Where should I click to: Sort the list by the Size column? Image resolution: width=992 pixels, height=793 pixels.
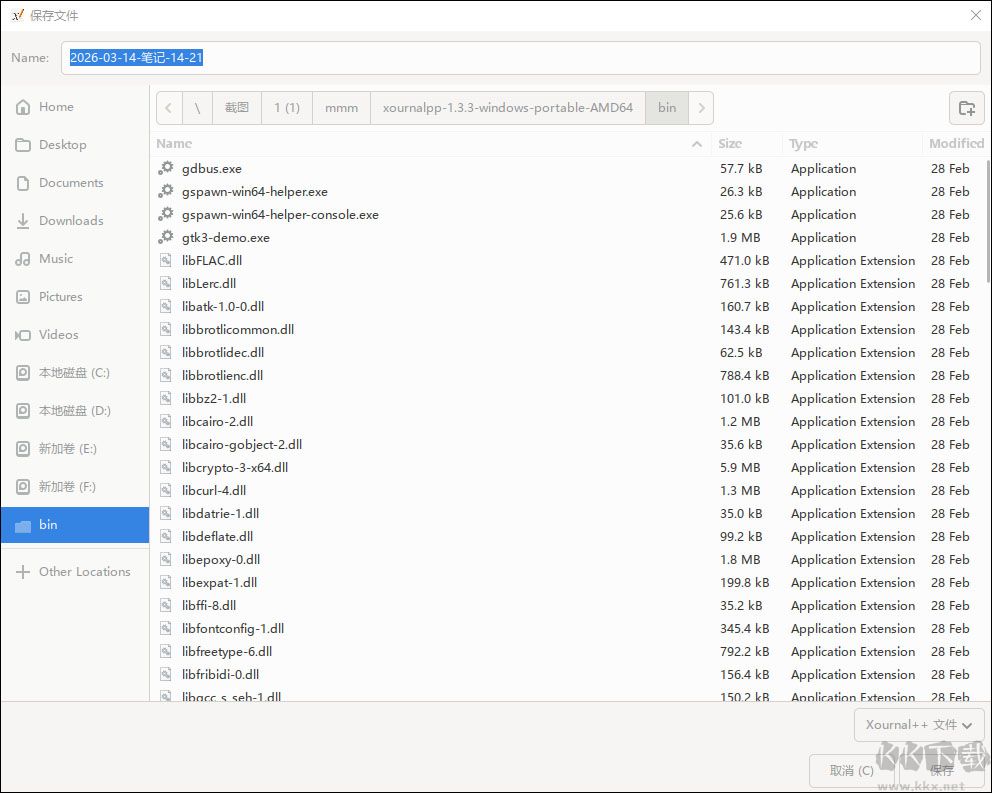pyautogui.click(x=747, y=144)
